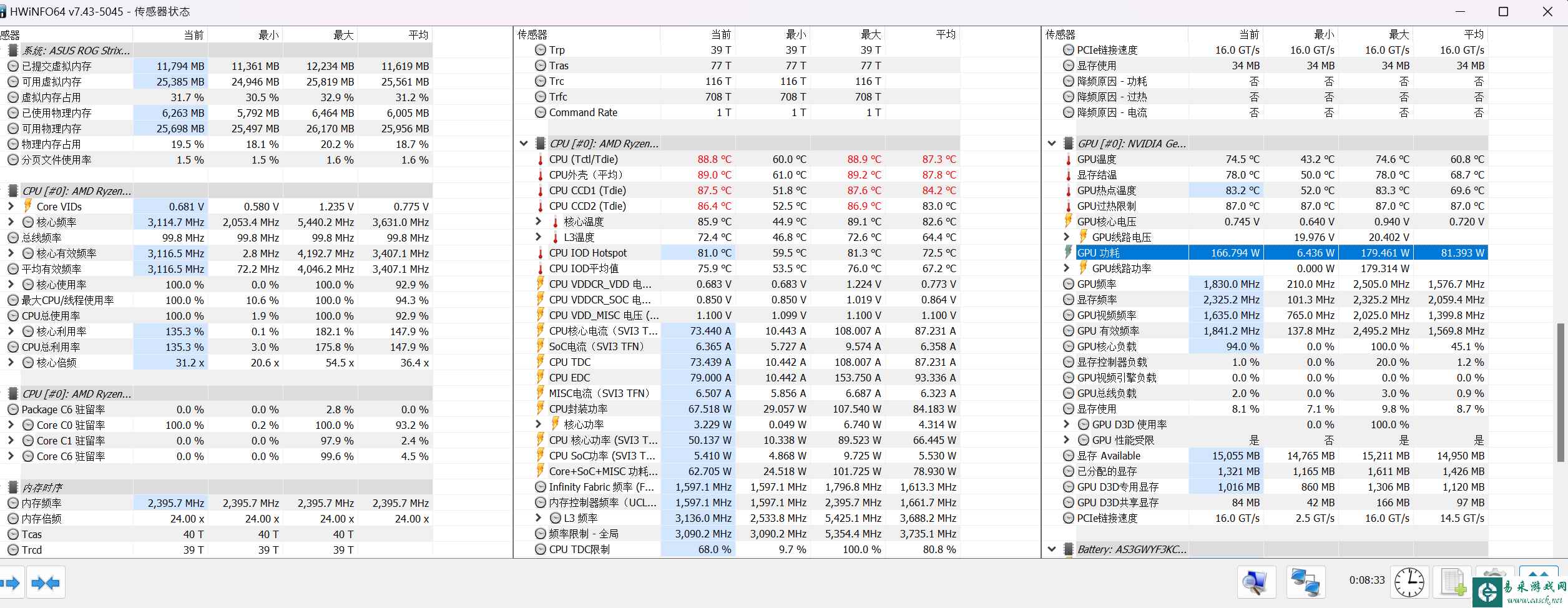
Task: Click clock icon beside PCIe链接速度 at panel top
Action: click(x=1069, y=50)
